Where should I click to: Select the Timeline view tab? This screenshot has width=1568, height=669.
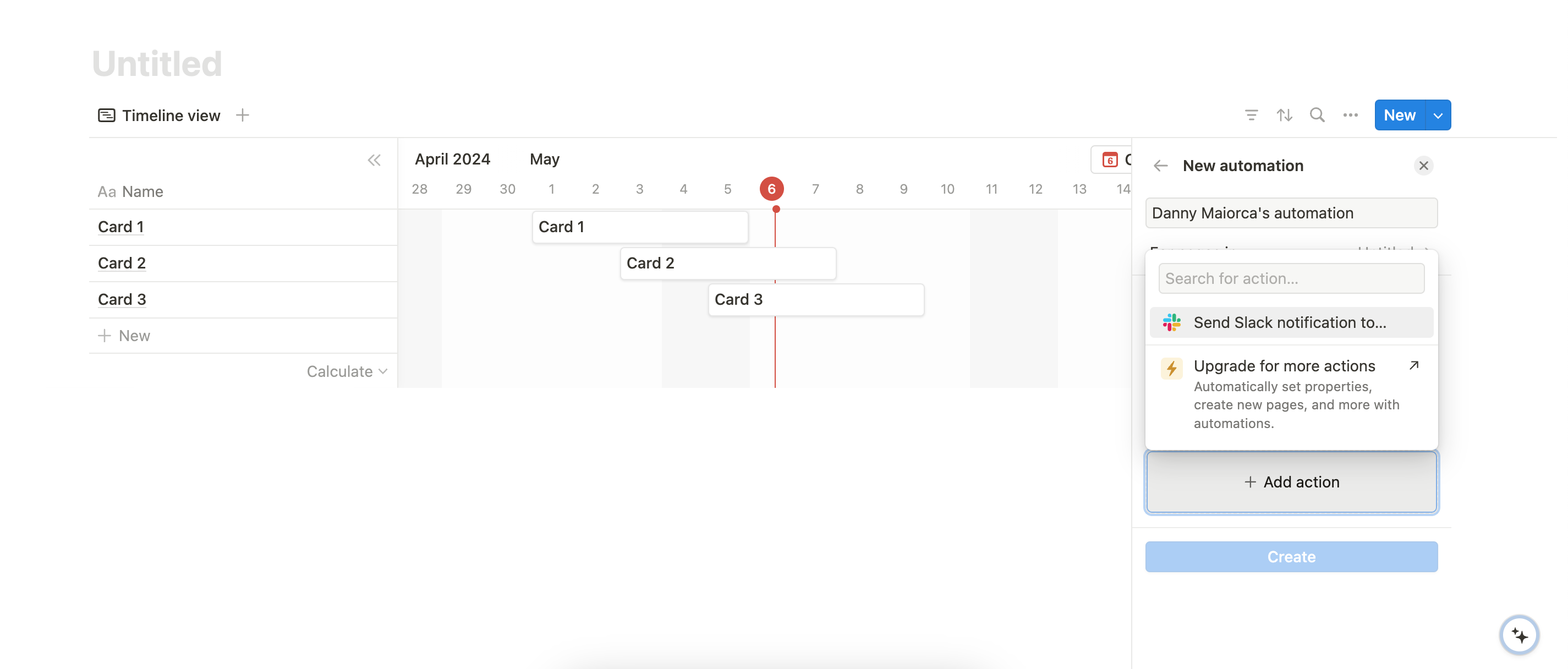click(160, 115)
